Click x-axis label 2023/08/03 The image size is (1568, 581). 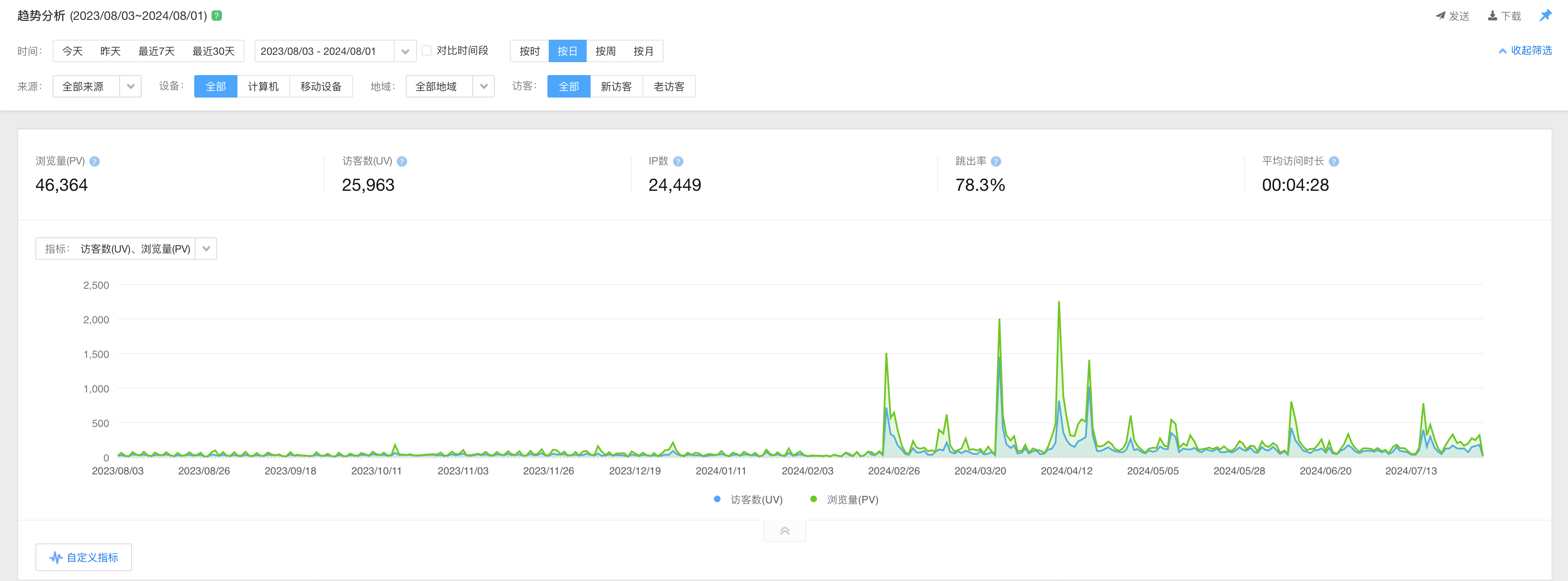[117, 471]
